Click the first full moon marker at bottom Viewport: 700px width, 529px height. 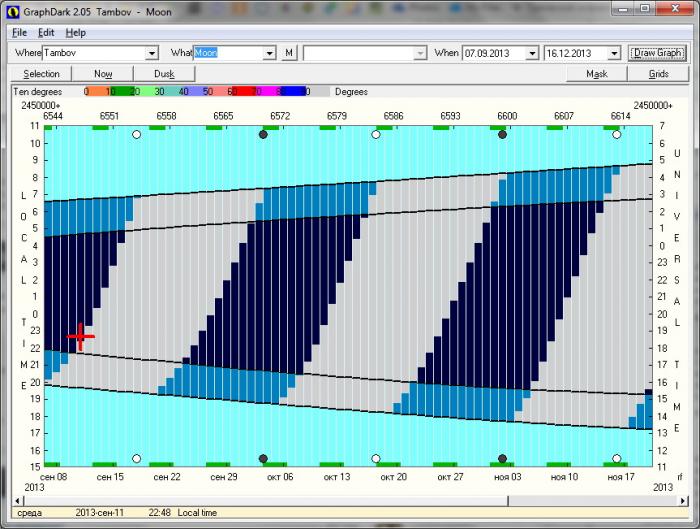pyautogui.click(x=137, y=458)
